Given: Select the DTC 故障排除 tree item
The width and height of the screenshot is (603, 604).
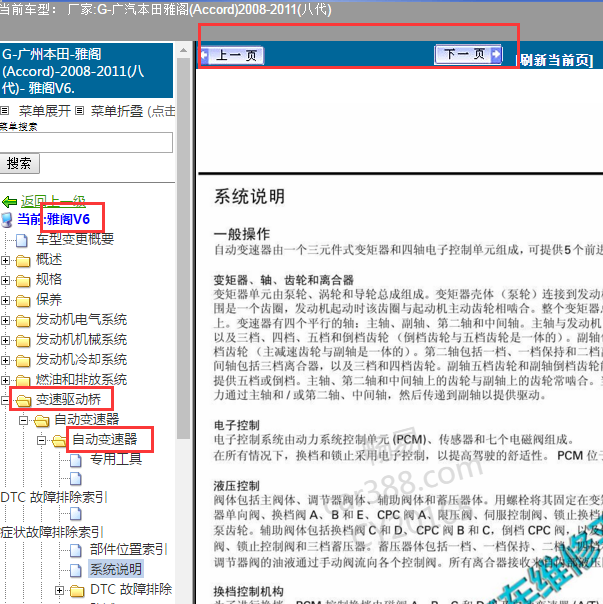Looking at the screenshot, I should pos(131,589).
